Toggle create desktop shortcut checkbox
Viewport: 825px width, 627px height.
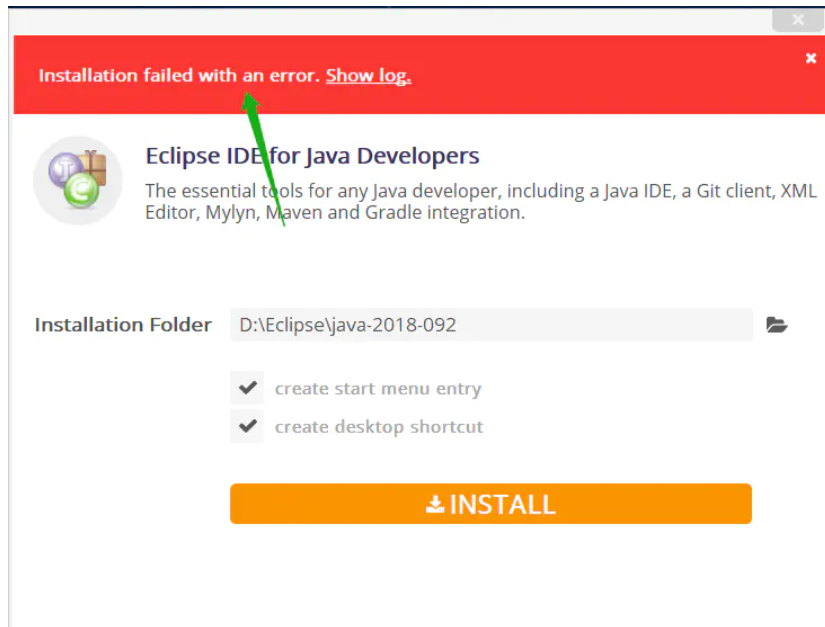[247, 426]
